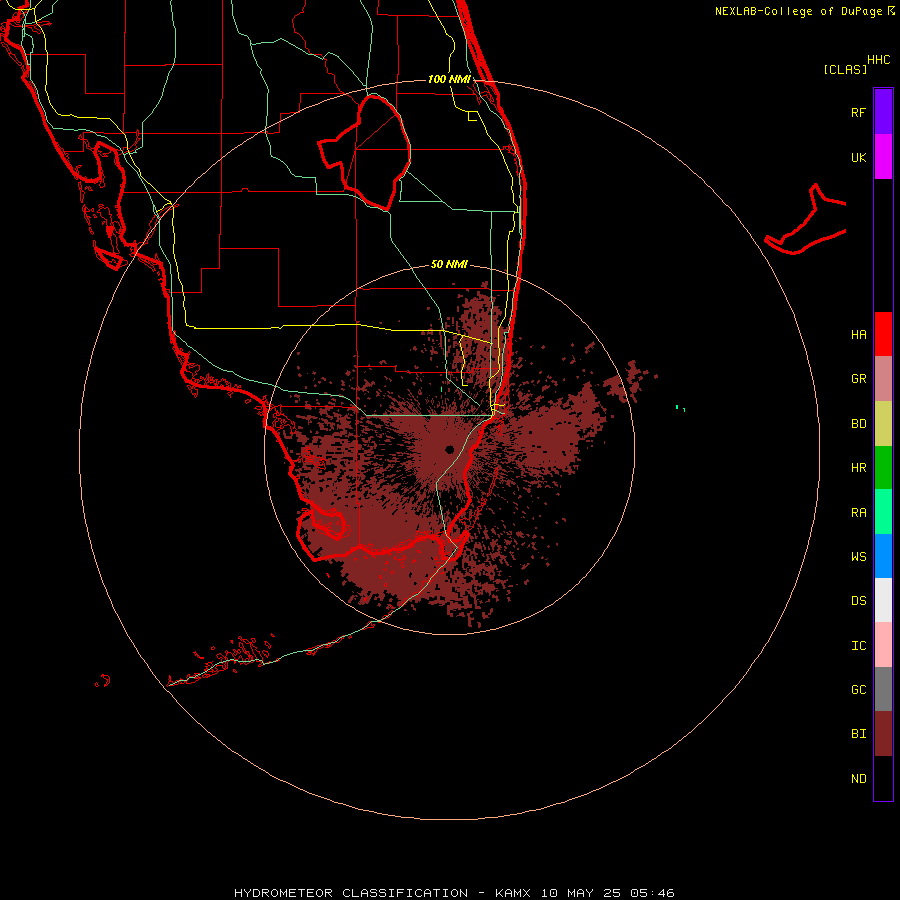
Task: Click the BI brown legend swatch
Action: [x=883, y=734]
